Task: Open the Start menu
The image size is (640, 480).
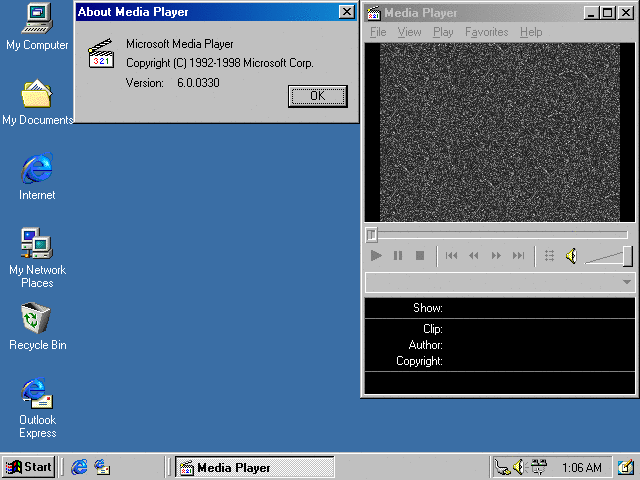Action: 29,467
